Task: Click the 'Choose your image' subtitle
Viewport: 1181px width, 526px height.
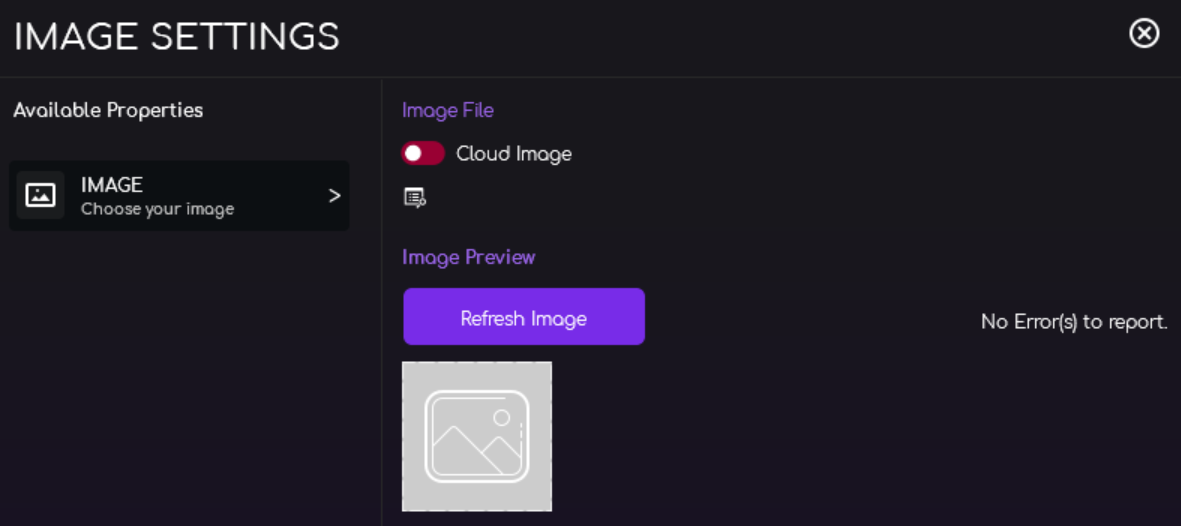Action: 157,209
